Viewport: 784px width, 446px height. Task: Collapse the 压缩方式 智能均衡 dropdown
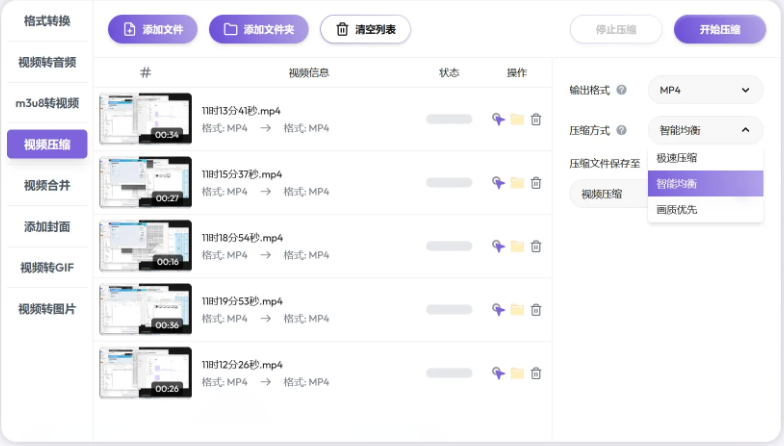(705, 130)
